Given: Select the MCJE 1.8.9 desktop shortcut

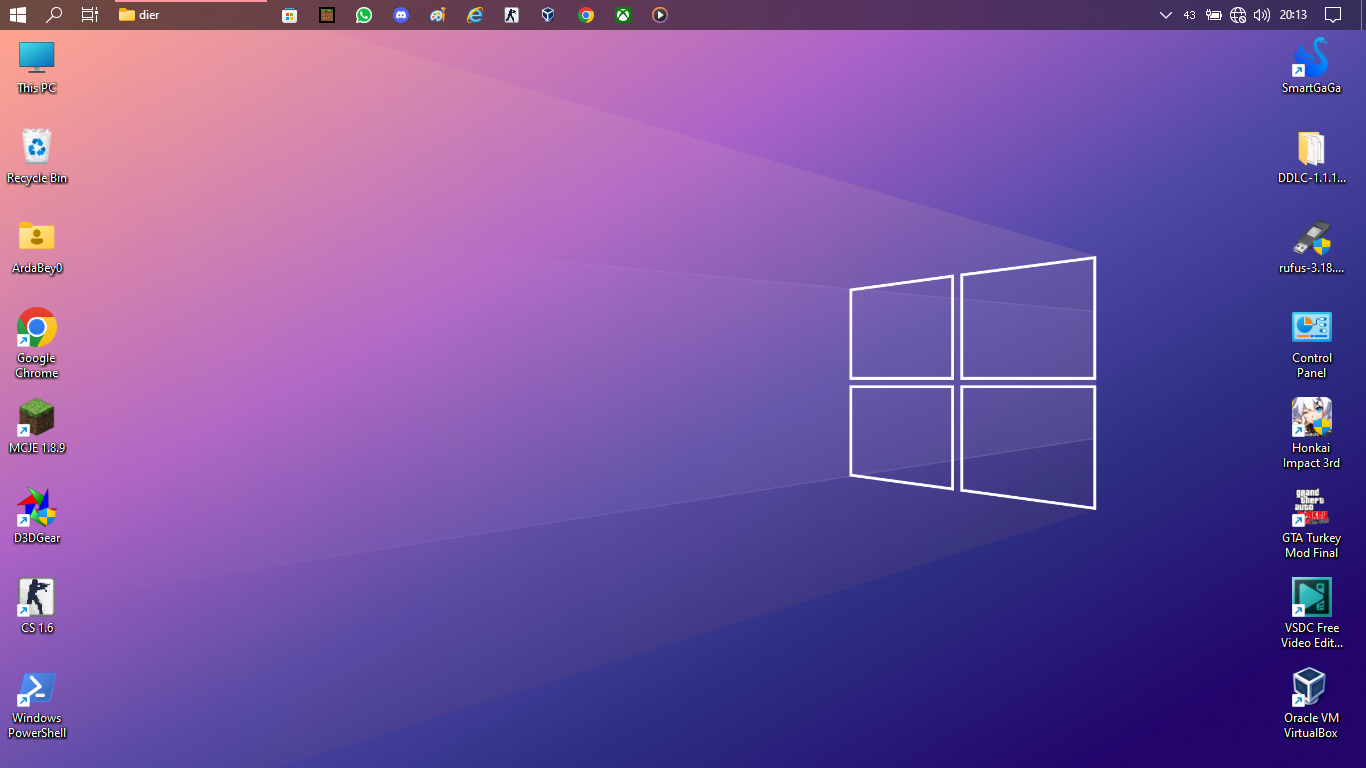Looking at the screenshot, I should (37, 427).
